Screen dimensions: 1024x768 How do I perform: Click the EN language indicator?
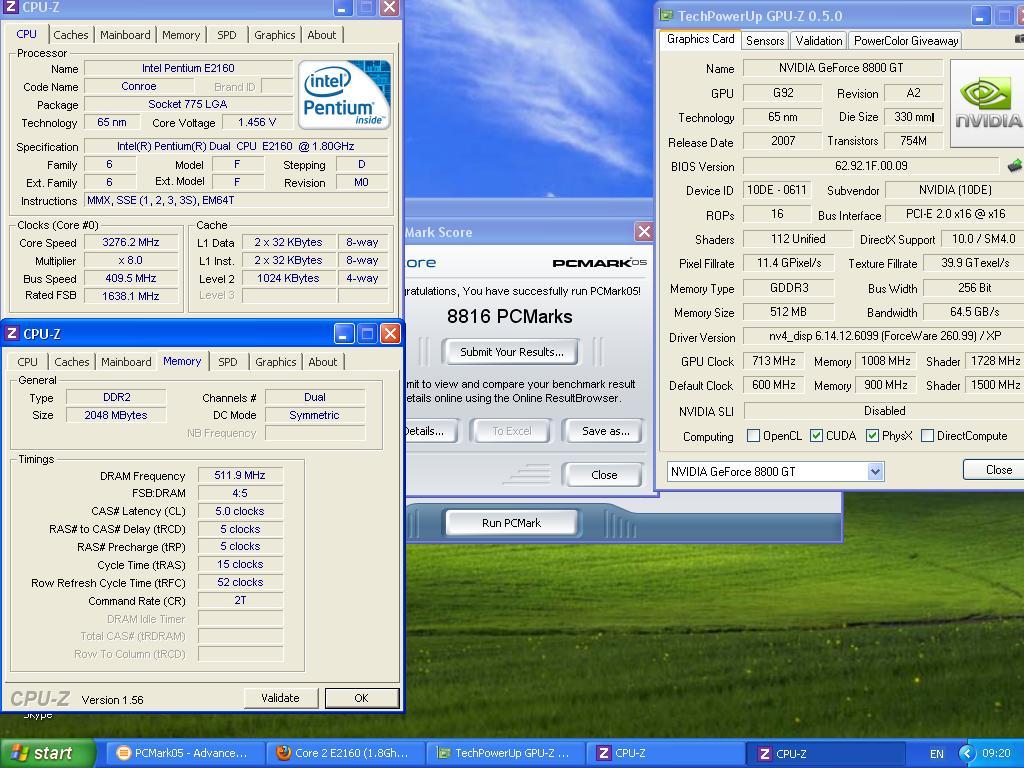pos(936,754)
